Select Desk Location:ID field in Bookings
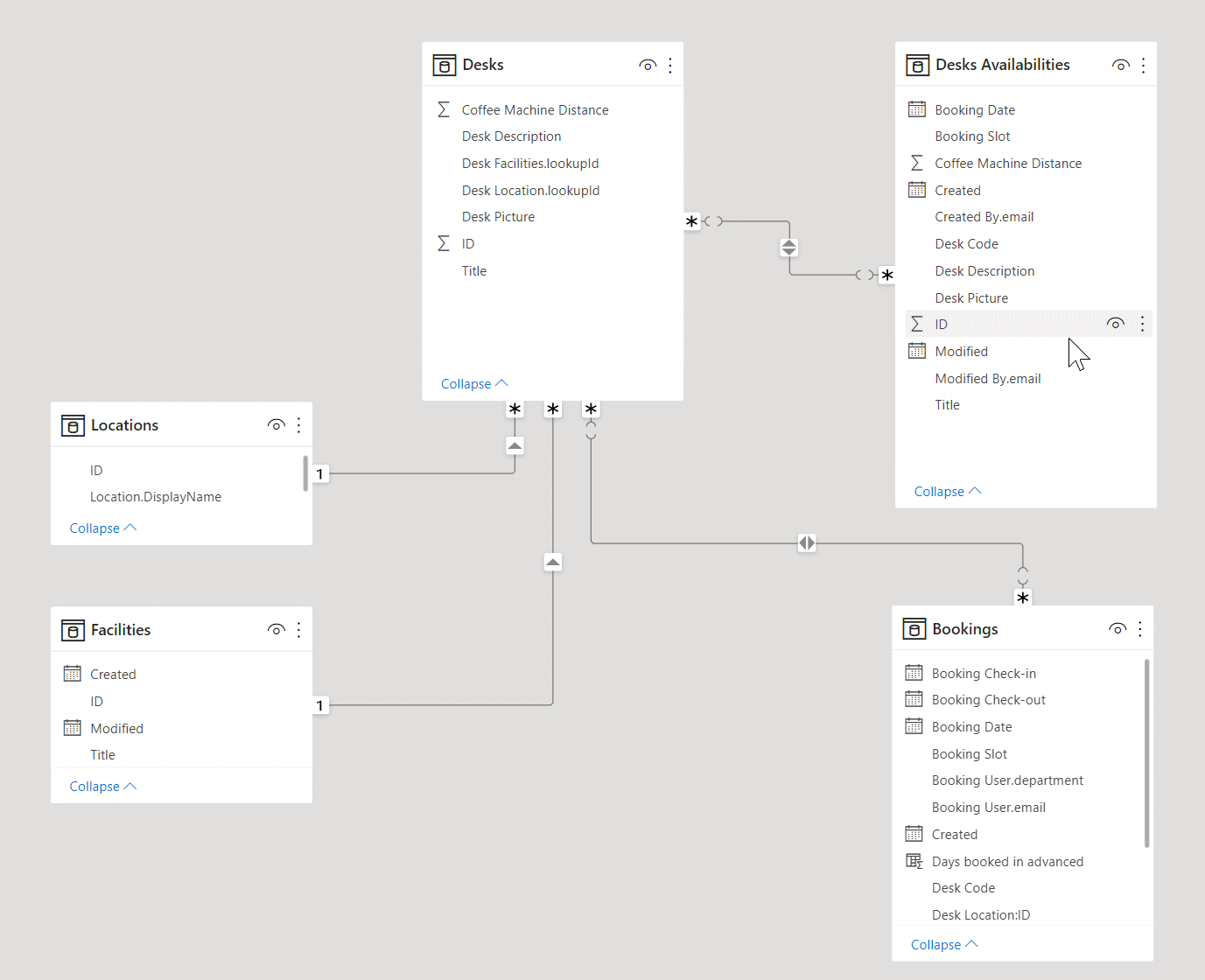This screenshot has width=1205, height=980. click(981, 915)
